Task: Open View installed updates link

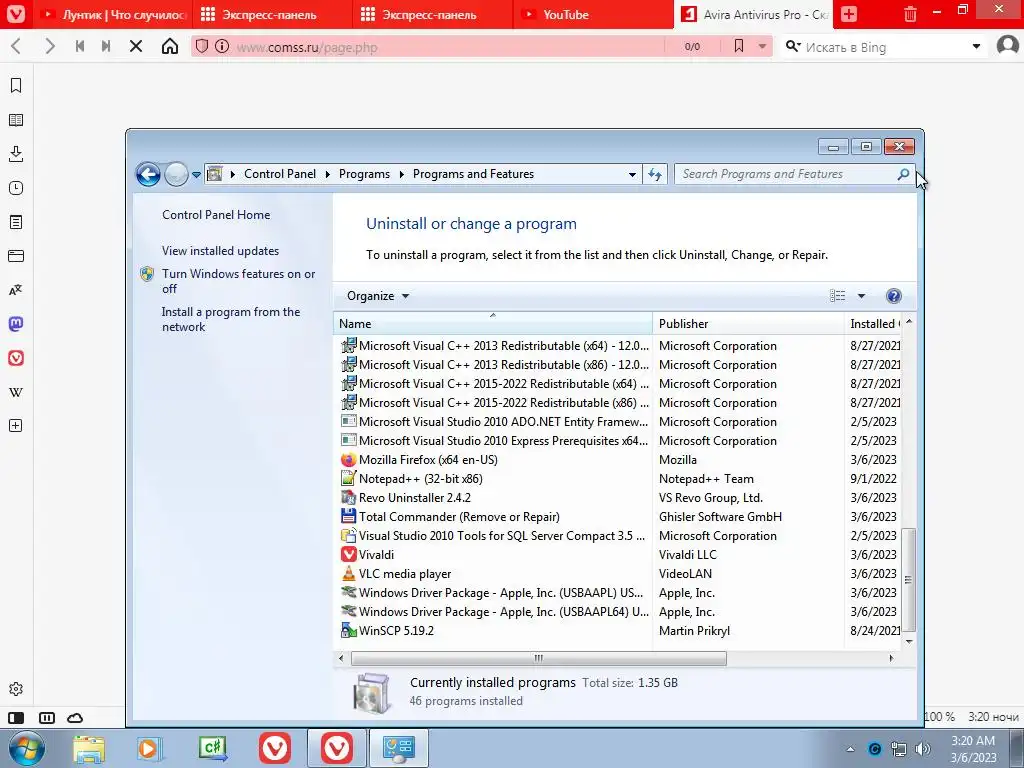Action: point(220,251)
